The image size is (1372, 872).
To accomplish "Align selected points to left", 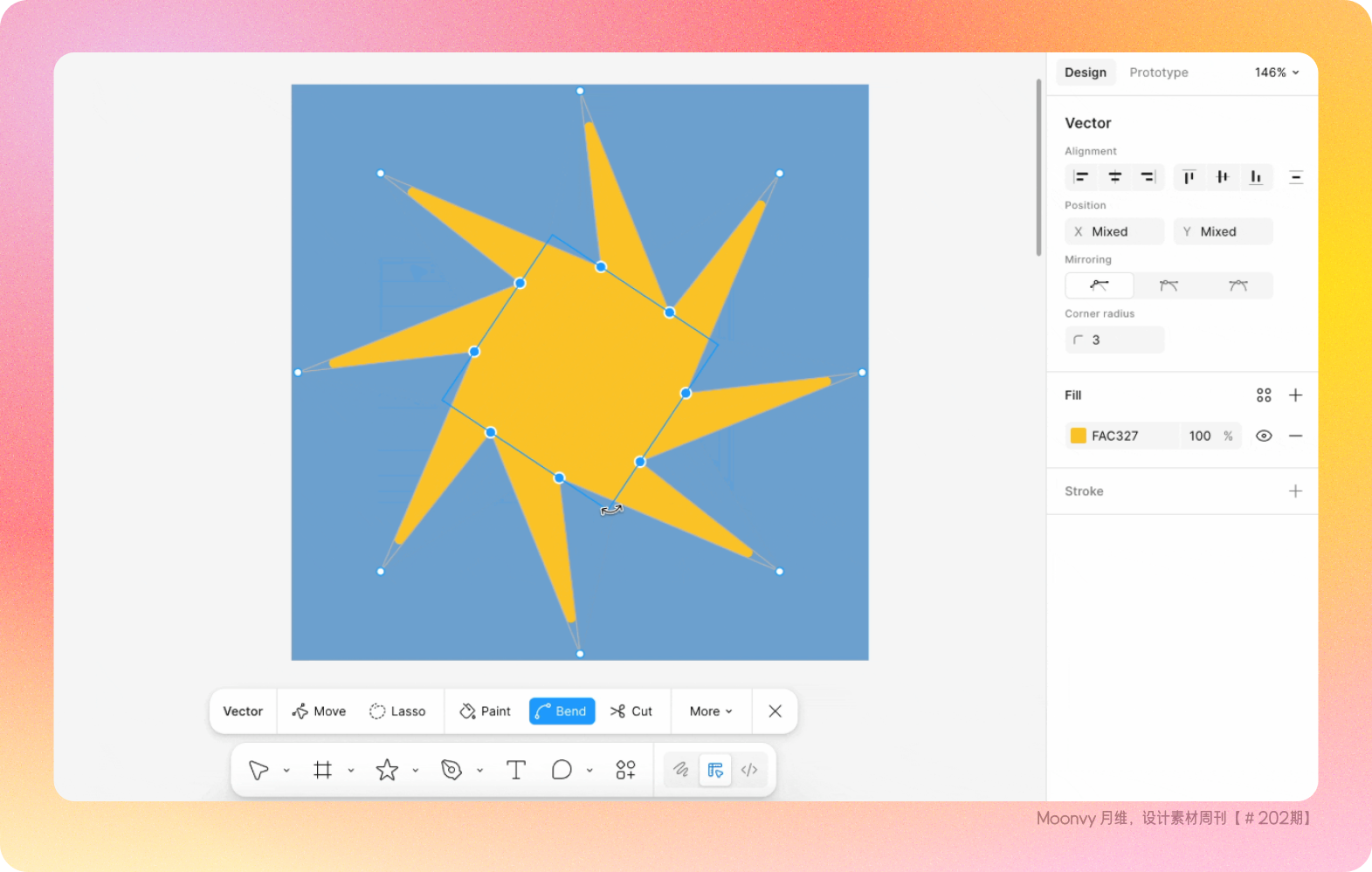I will 1081,177.
